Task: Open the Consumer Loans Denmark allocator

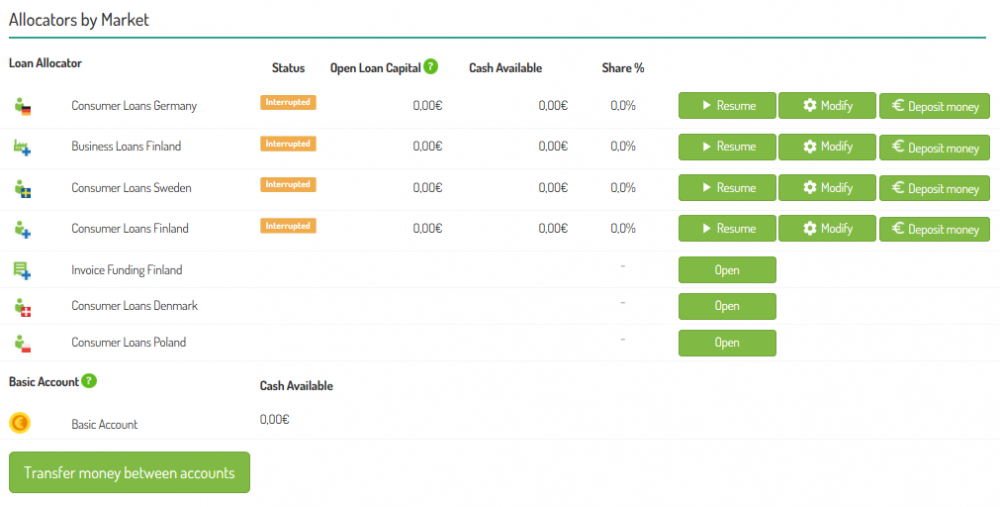Action: pos(727,306)
